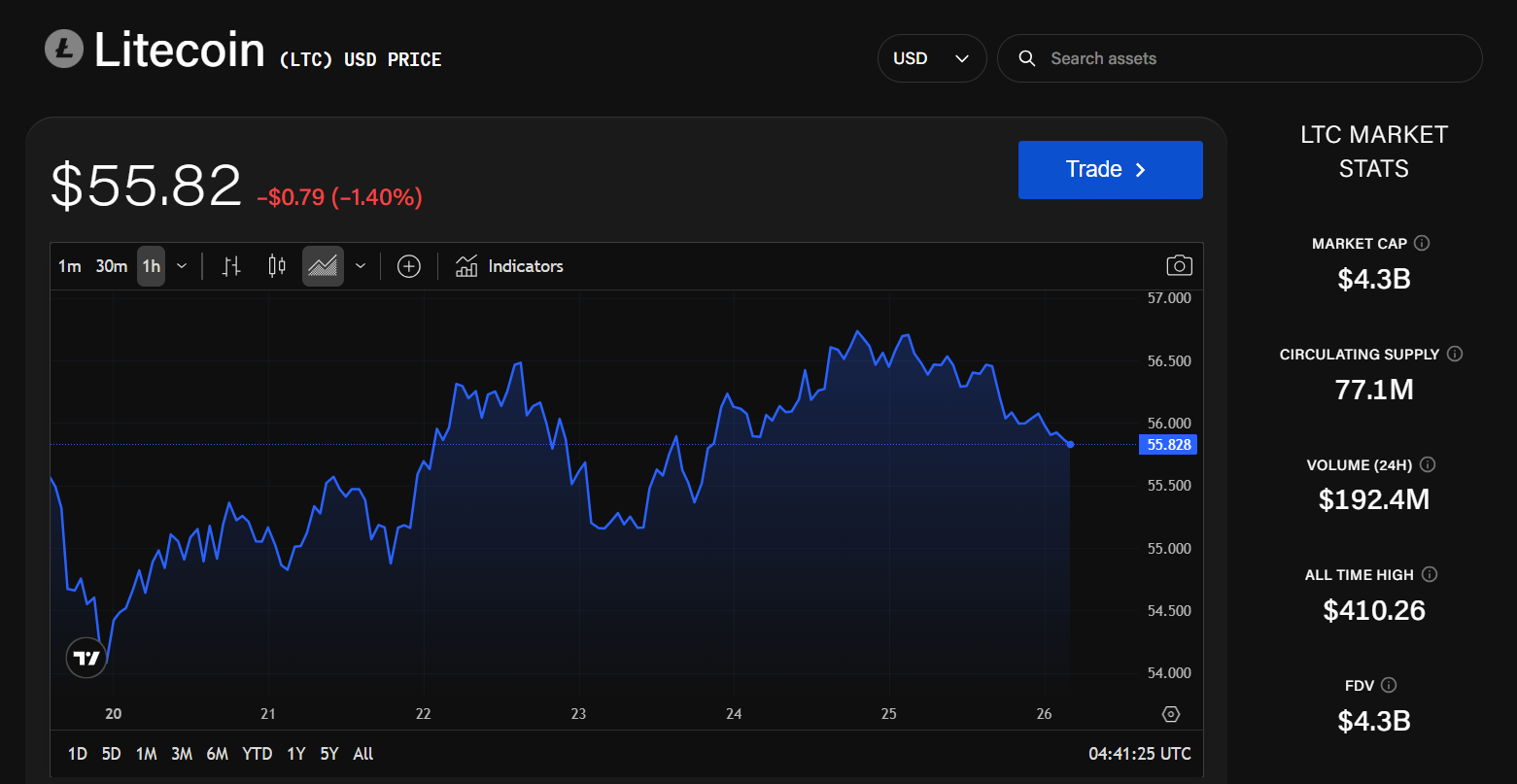The width and height of the screenshot is (1517, 784).
Task: Select the area chart style icon
Action: (x=323, y=266)
